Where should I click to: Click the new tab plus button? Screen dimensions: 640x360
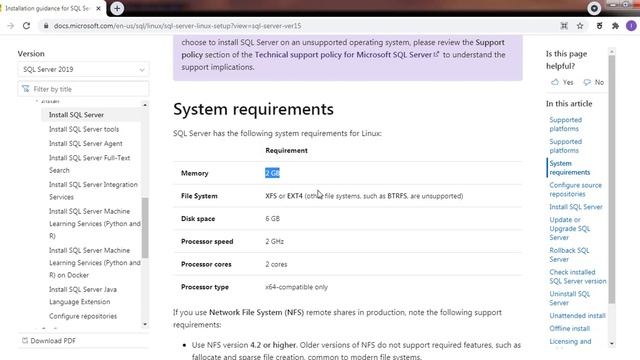tap(117, 8)
